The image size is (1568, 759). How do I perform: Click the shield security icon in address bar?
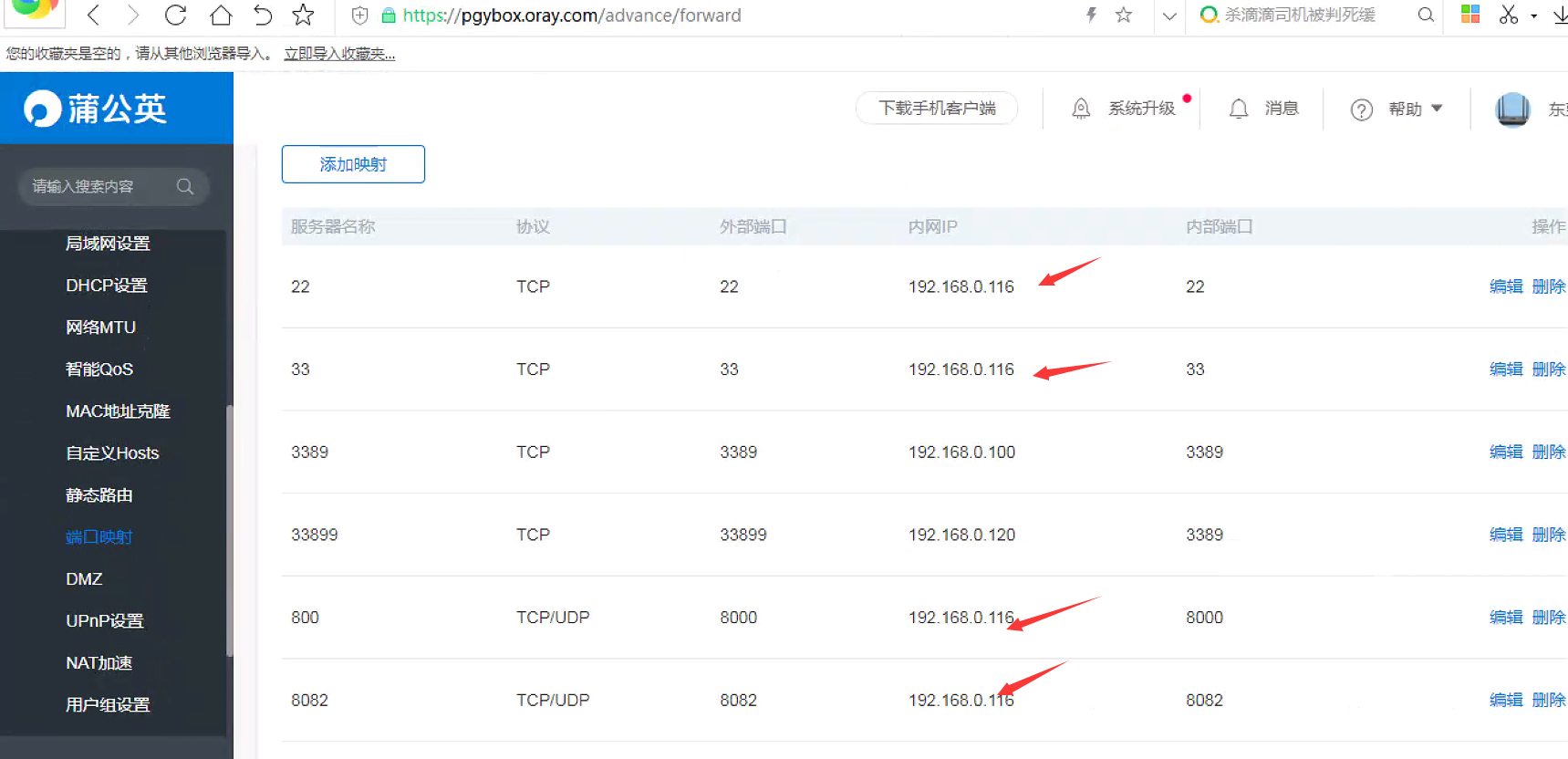360,16
